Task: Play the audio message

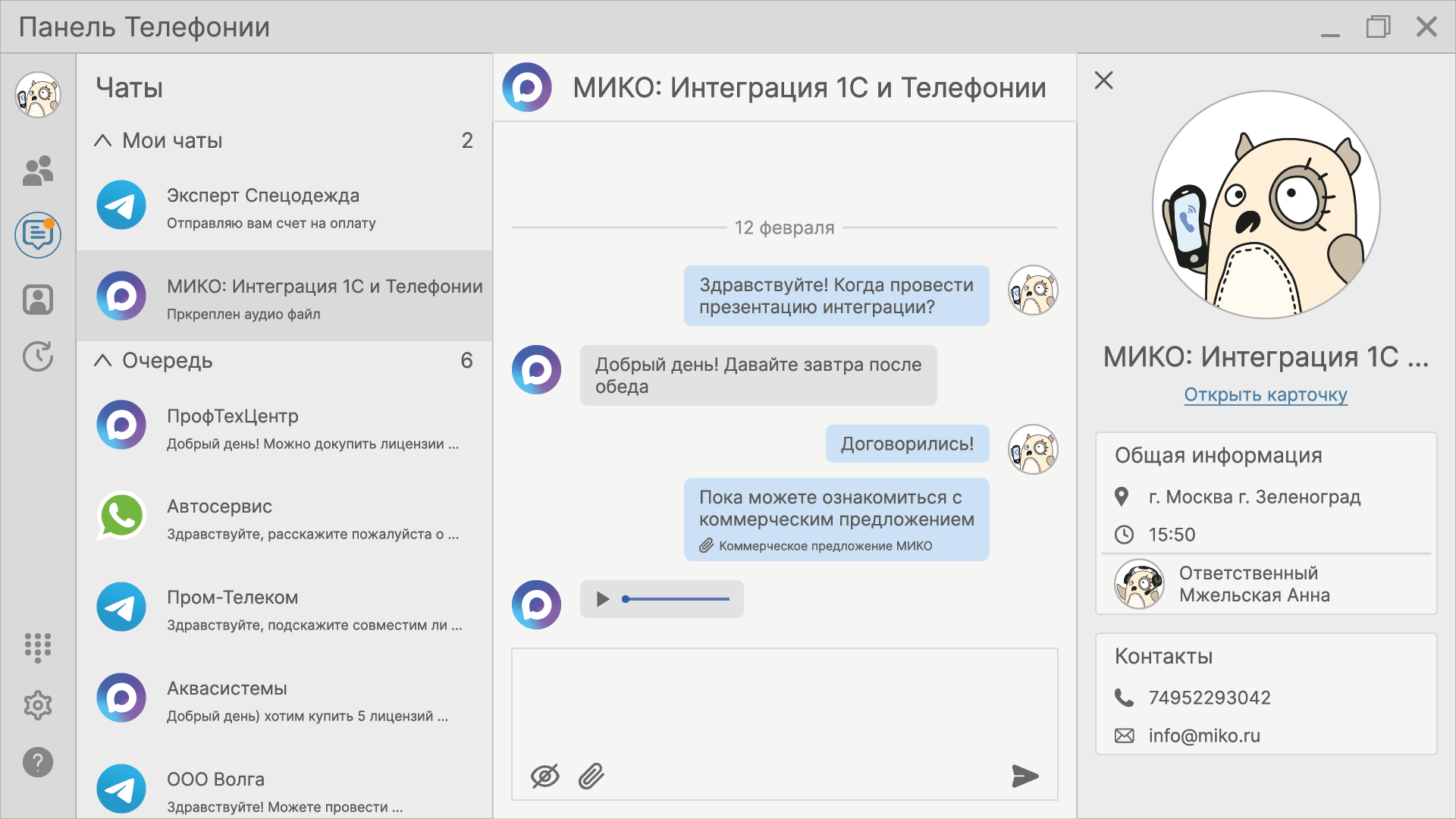Action: [x=603, y=599]
